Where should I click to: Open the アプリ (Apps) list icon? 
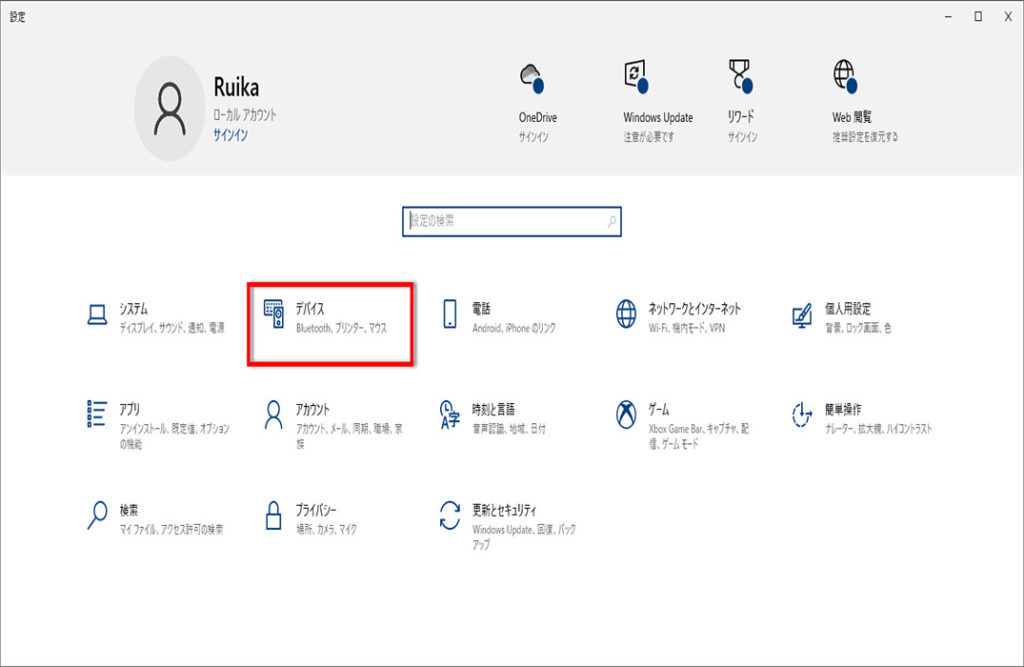pos(98,414)
